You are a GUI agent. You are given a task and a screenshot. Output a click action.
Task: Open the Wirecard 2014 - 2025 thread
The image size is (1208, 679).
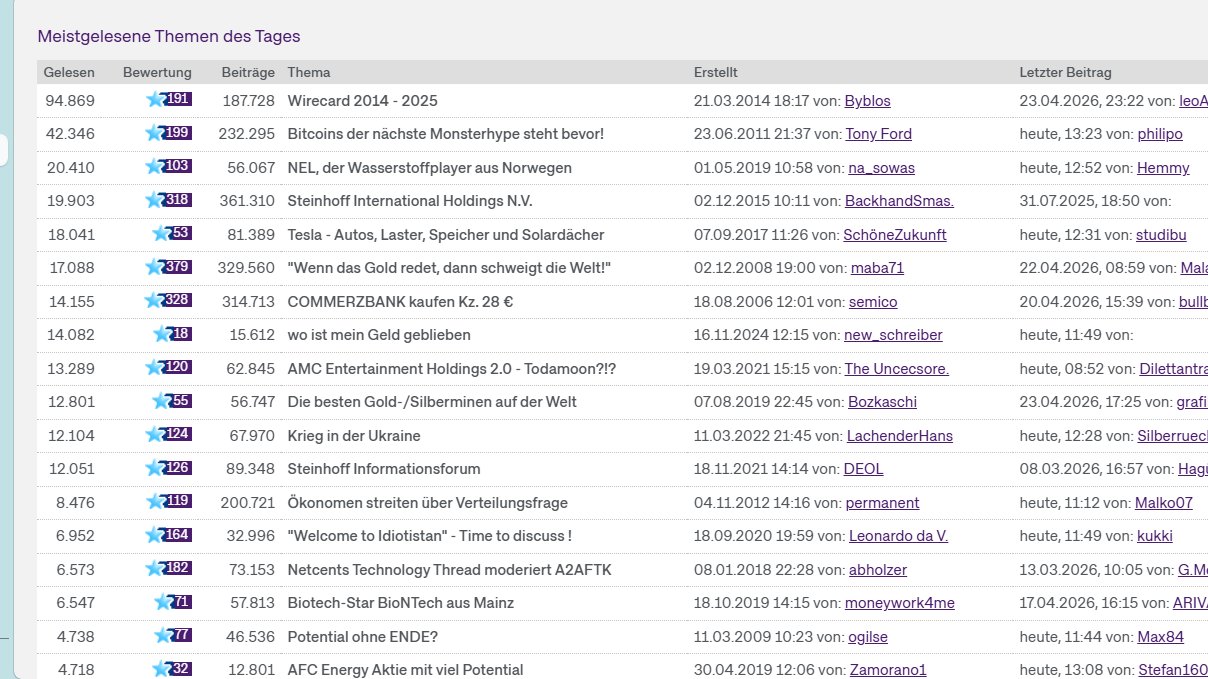point(362,101)
